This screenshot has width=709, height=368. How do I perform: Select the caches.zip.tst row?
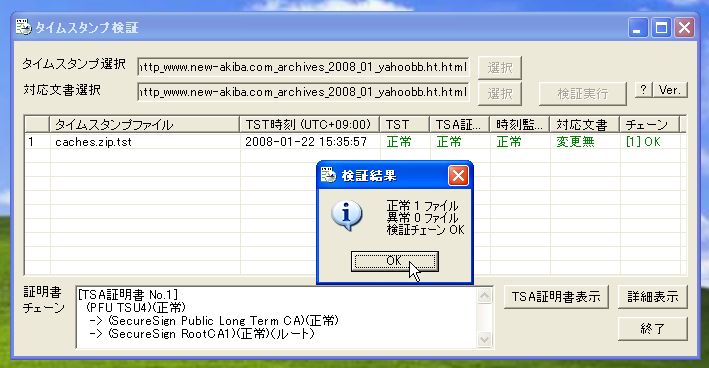(x=355, y=142)
